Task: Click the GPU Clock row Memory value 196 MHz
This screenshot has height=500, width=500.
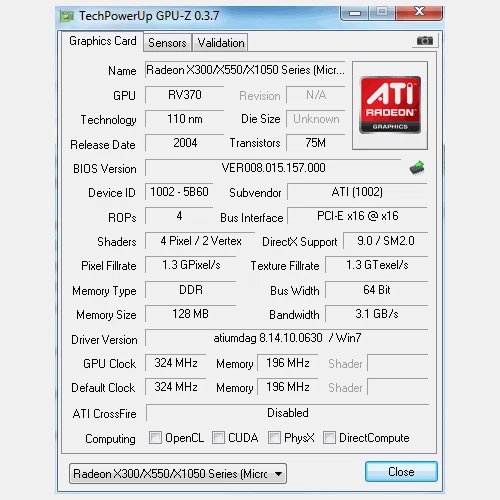Action: 288,363
